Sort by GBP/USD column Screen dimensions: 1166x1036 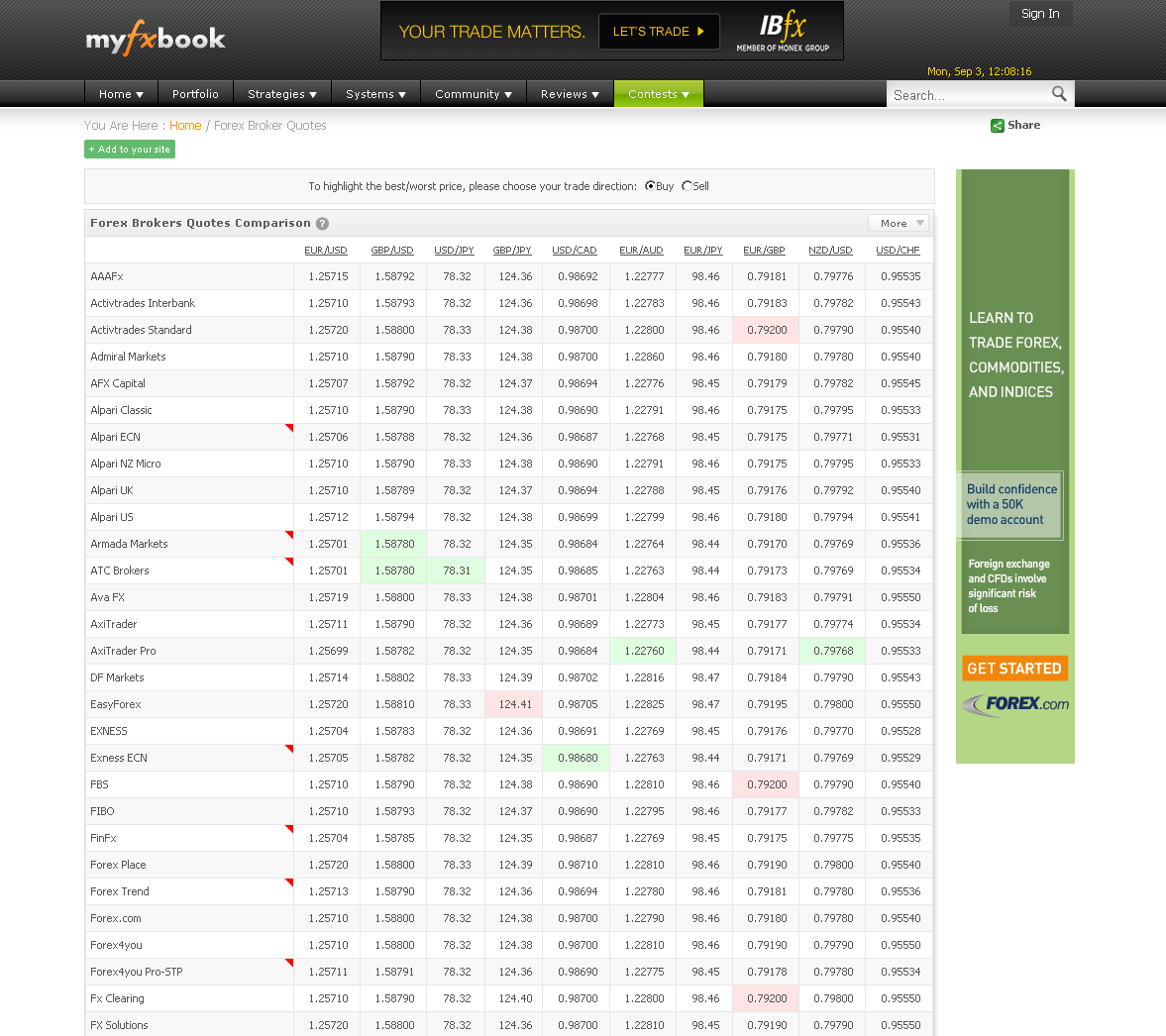click(x=392, y=250)
